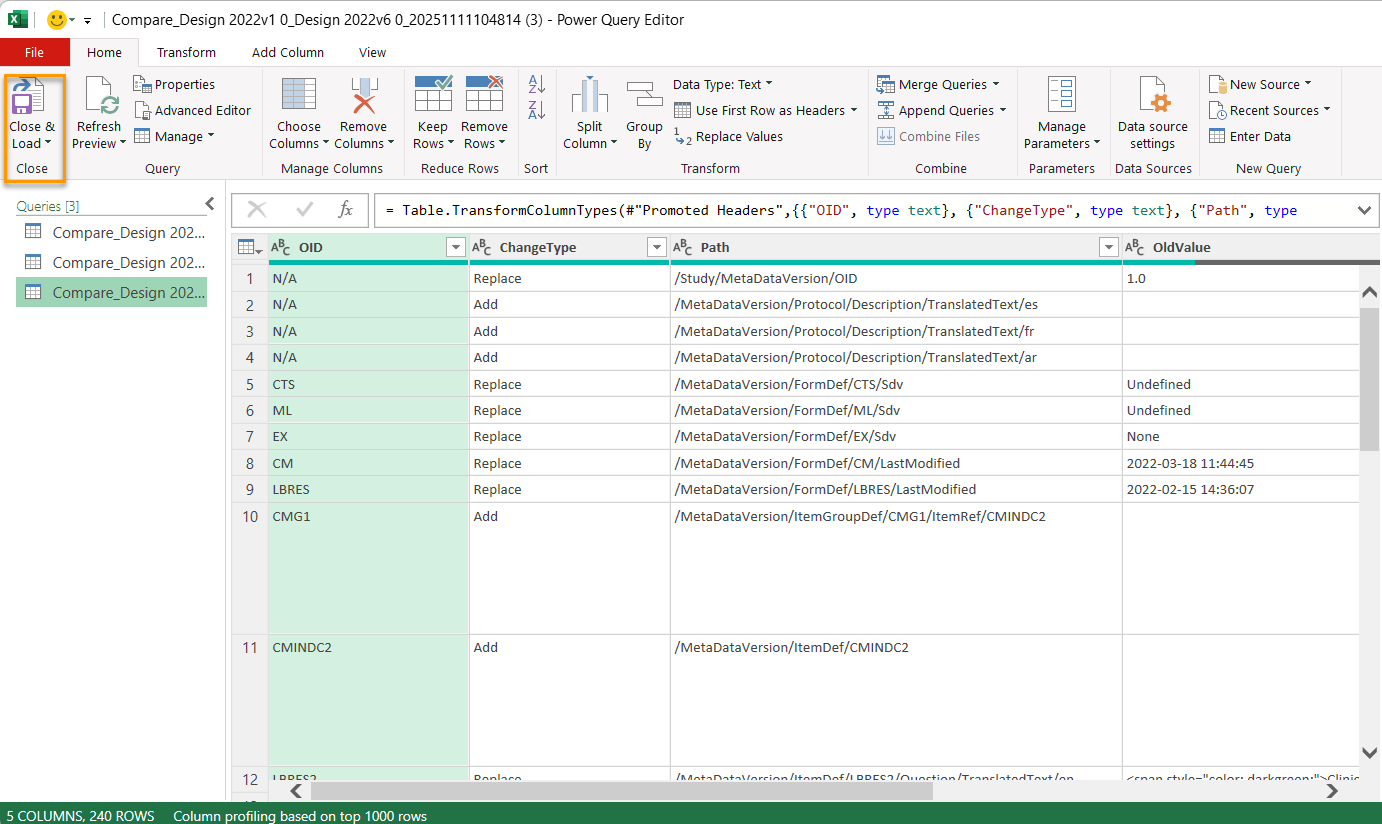Screen dimensions: 1382x824
Task: Collapse the Queries pane
Action: pyautogui.click(x=209, y=204)
